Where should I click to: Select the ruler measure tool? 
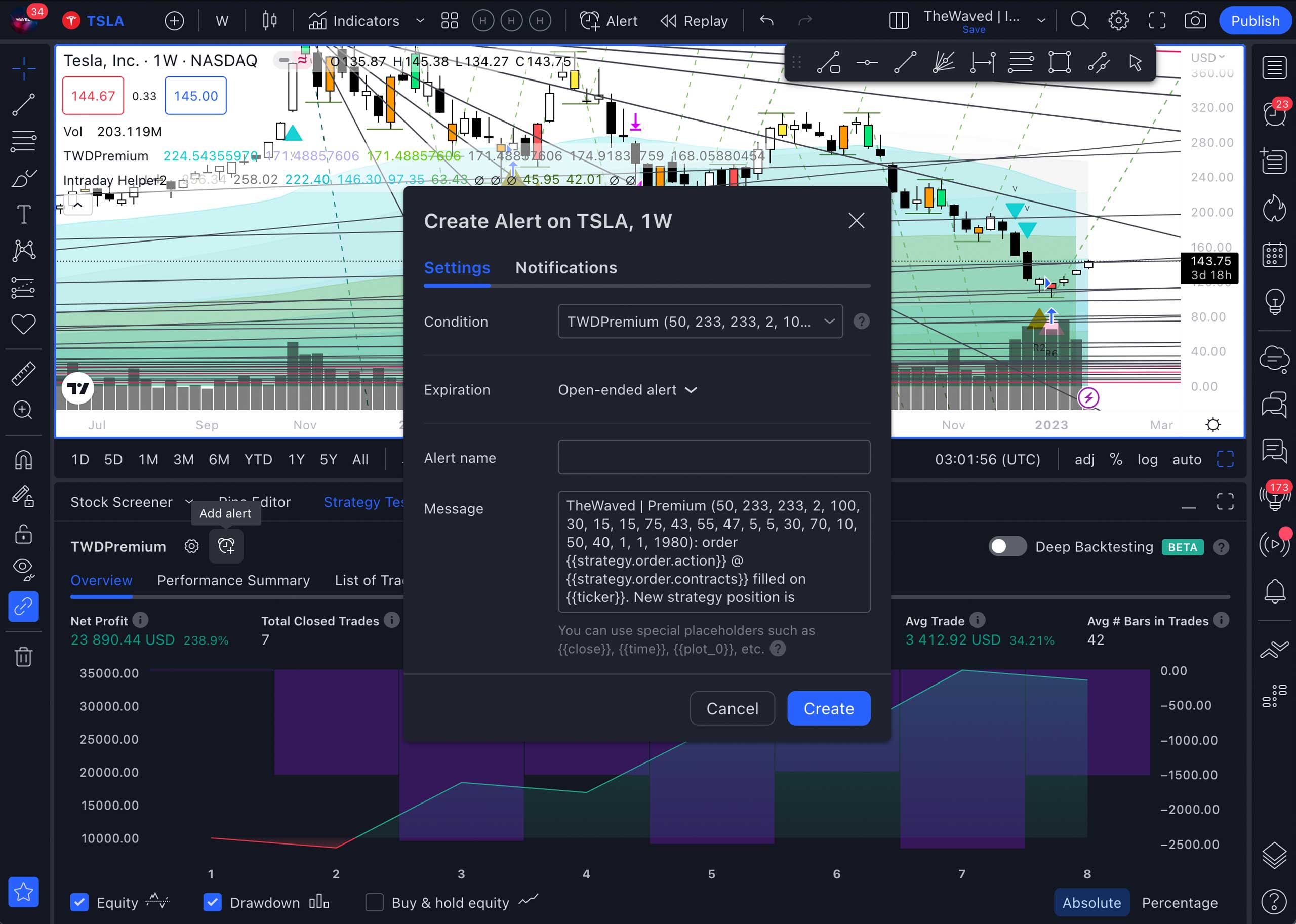pyautogui.click(x=23, y=373)
